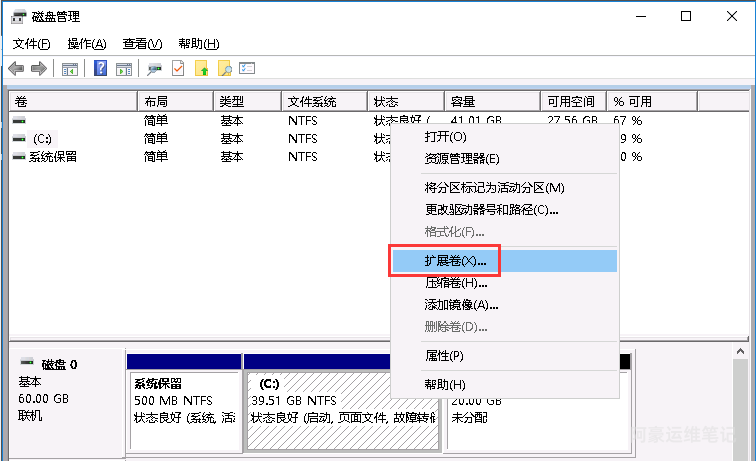Click the 布局 column header
Viewport: 756px width, 461px height.
coord(156,102)
